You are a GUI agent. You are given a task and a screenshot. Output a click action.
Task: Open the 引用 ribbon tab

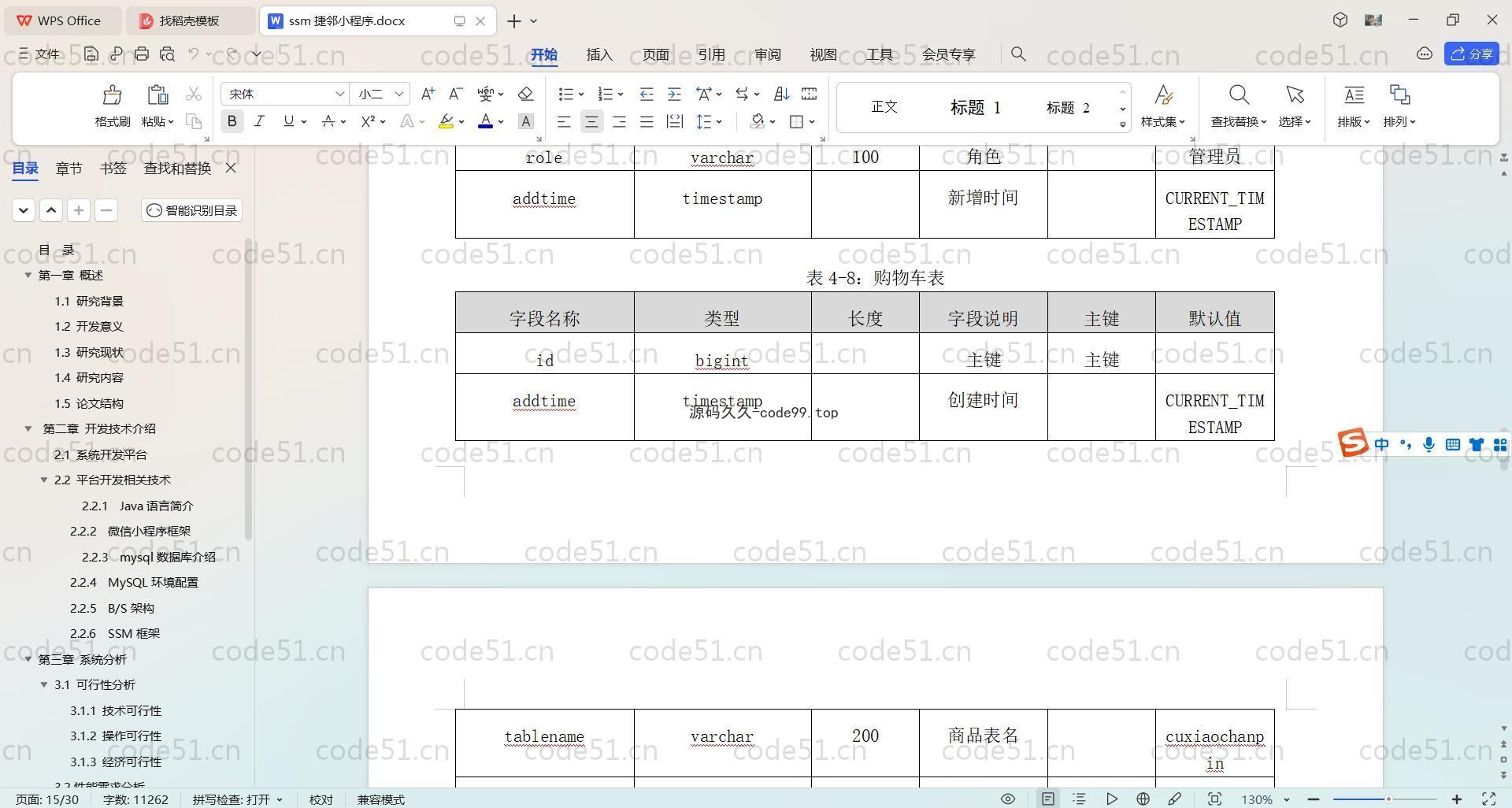pos(711,54)
